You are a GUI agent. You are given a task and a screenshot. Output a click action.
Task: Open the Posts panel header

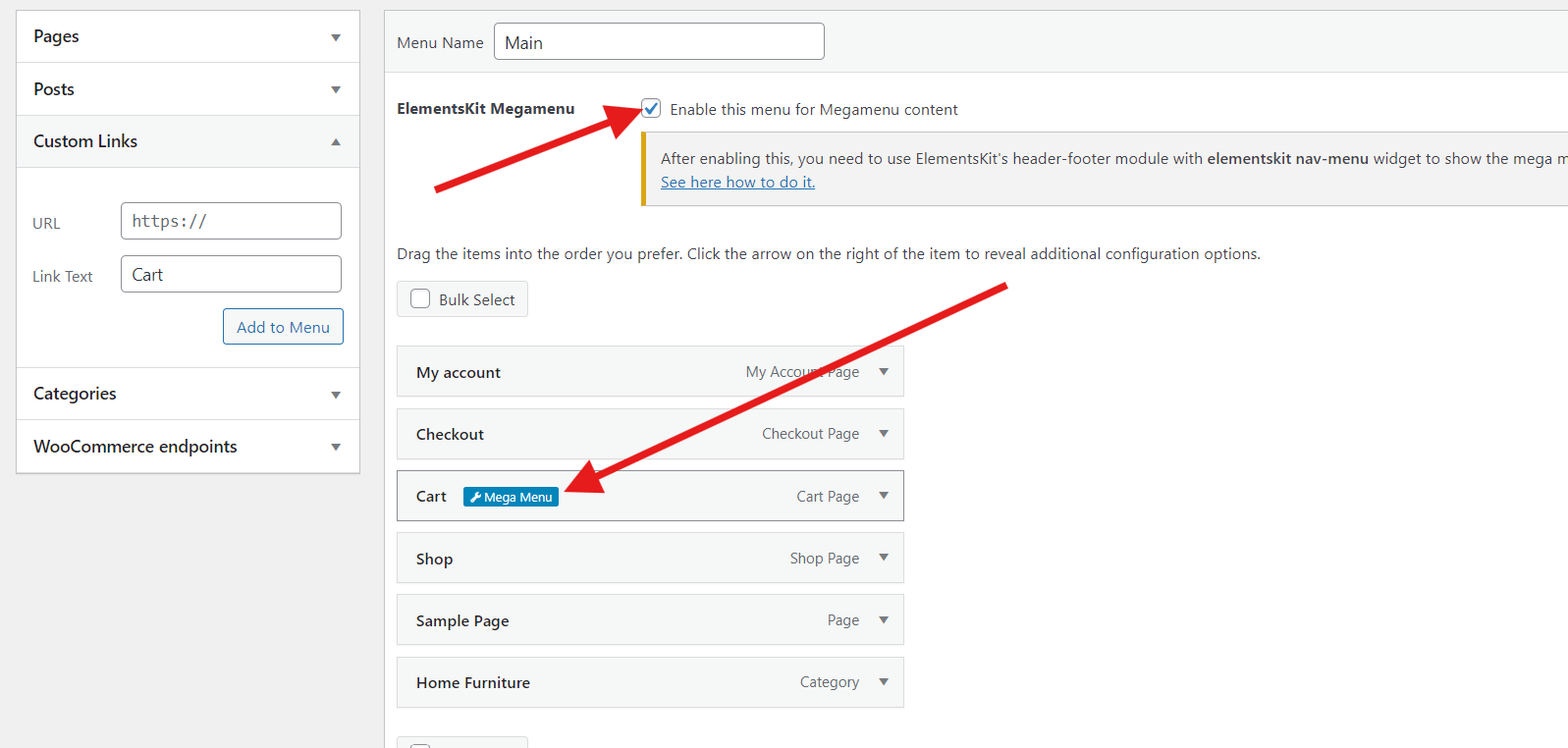(x=188, y=89)
